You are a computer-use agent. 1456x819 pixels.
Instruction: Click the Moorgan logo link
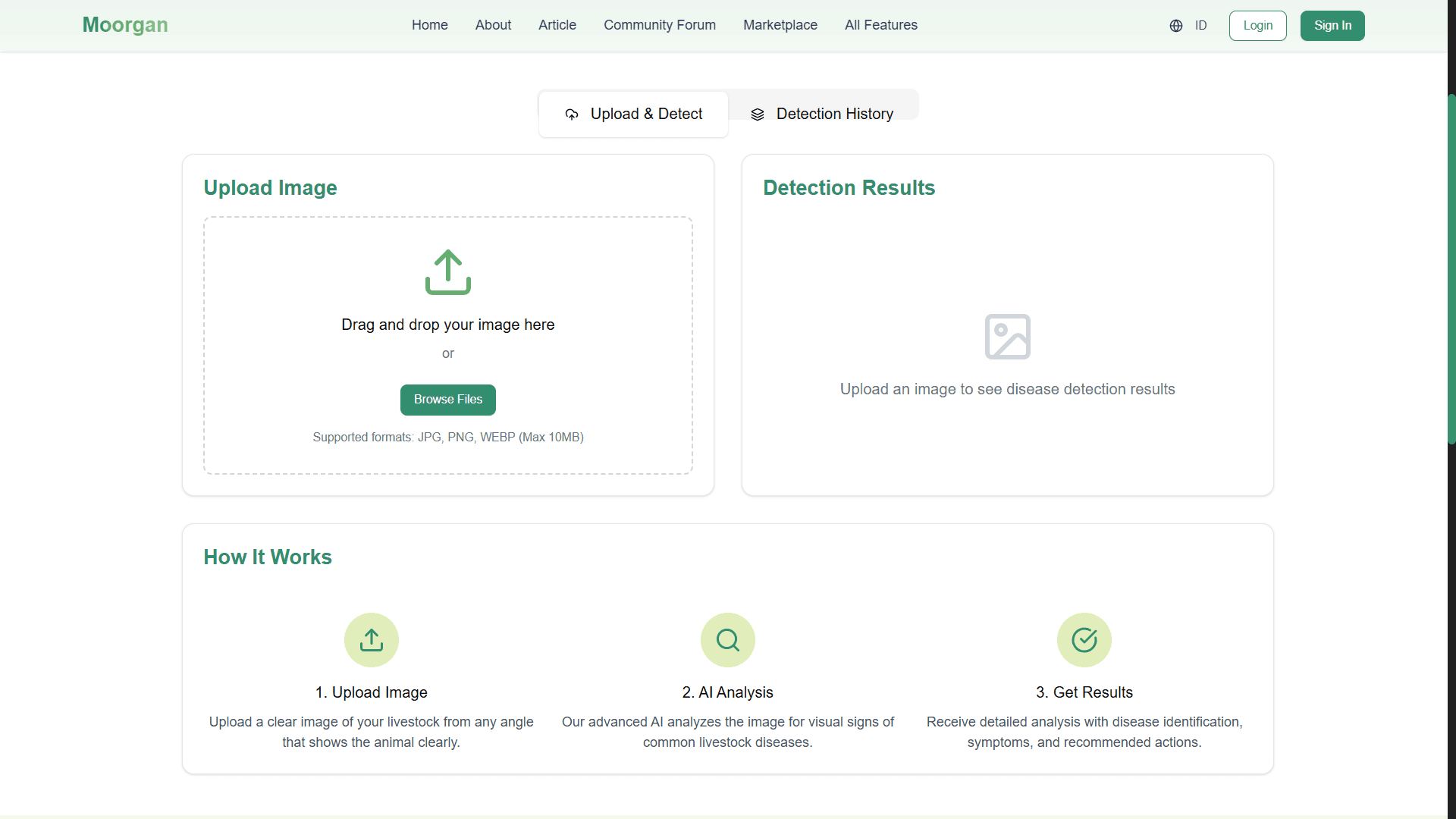tap(125, 25)
